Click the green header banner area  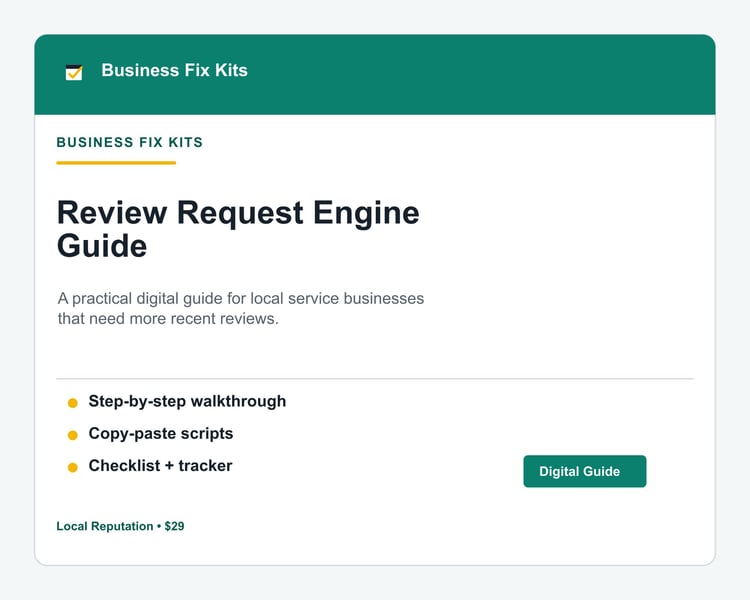tap(375, 74)
